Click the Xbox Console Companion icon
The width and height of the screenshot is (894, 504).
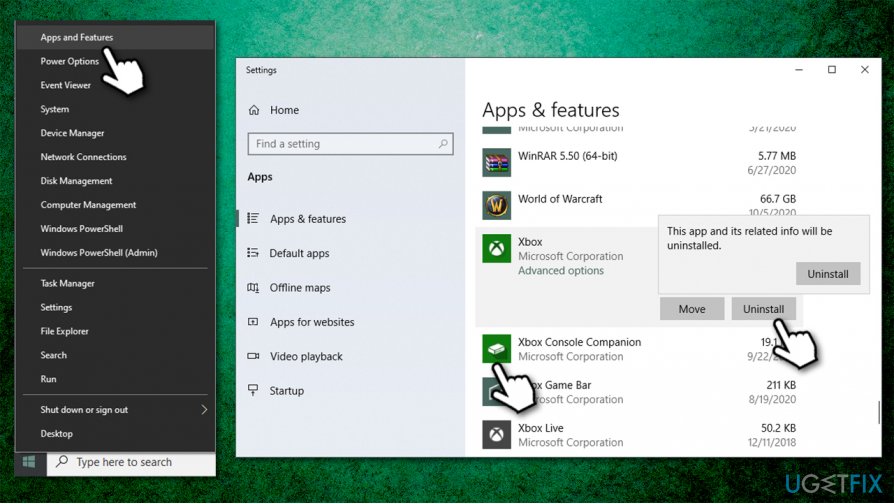(x=497, y=348)
